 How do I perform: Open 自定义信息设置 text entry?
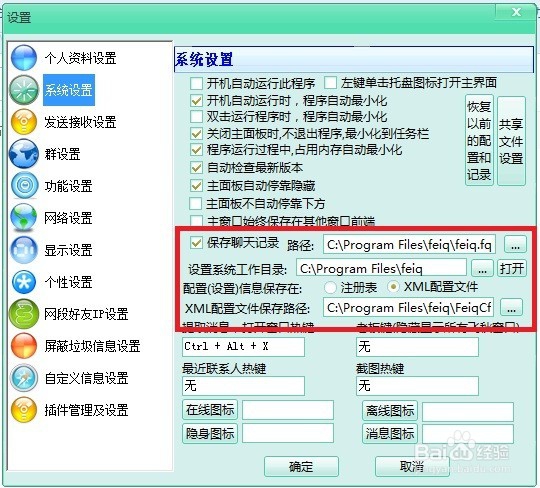click(x=86, y=378)
